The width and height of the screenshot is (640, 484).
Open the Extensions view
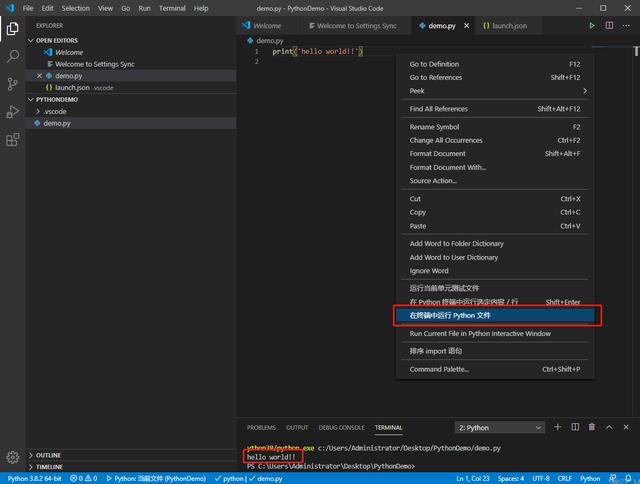13,140
